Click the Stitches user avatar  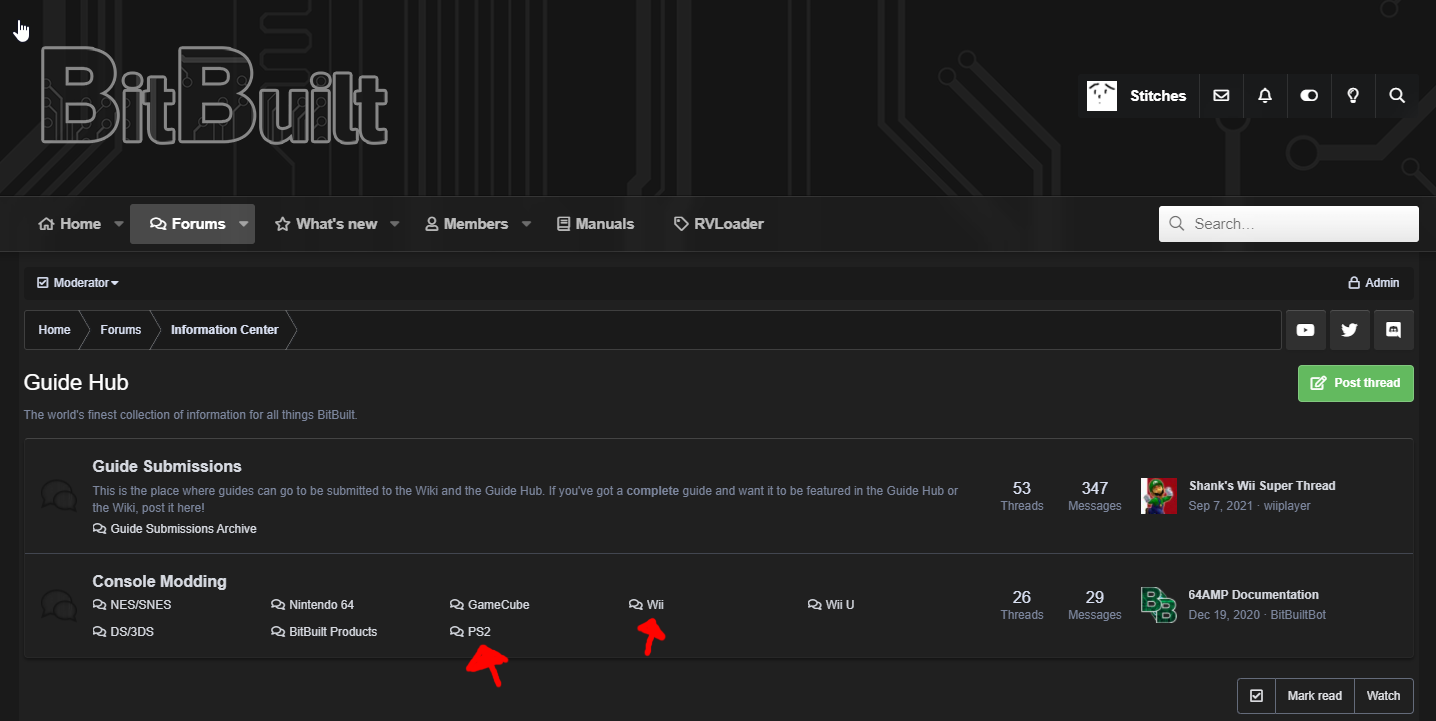point(1102,96)
